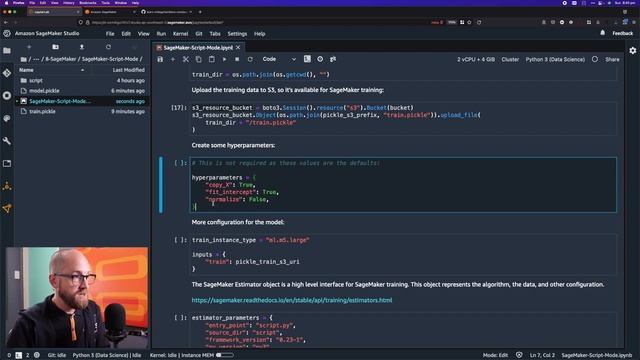
Task: Paste cells from clipboard in notebook toolbar
Action: 211,59
